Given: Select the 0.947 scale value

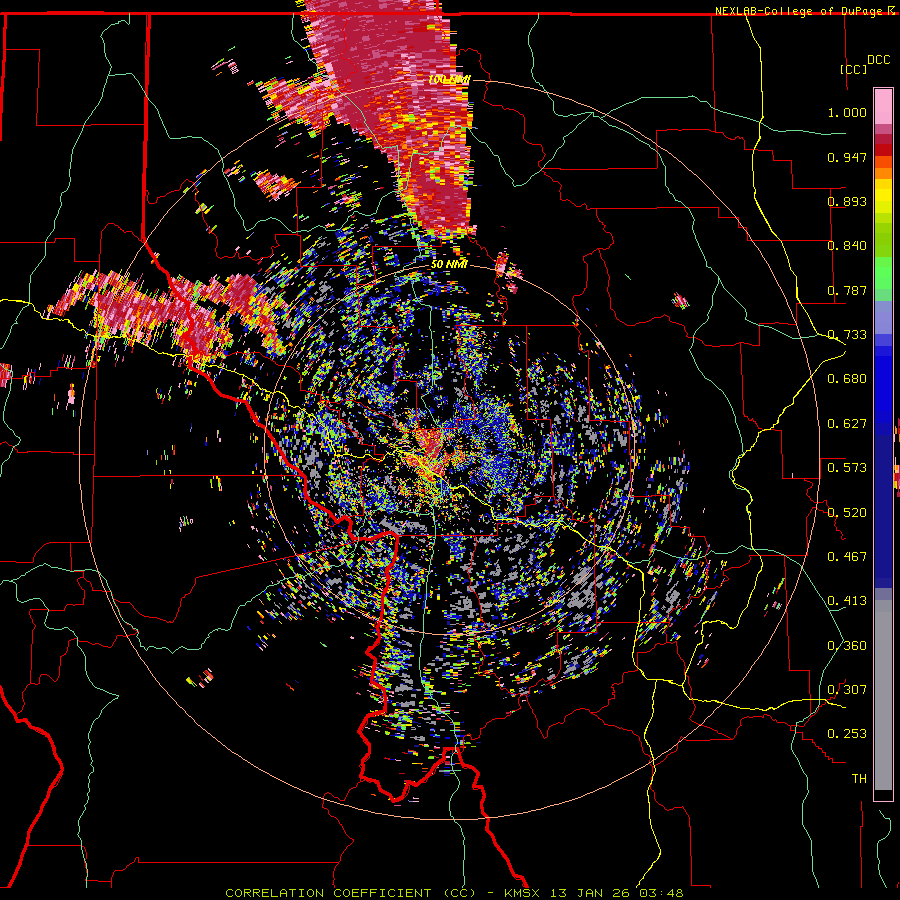Looking at the screenshot, I should click(x=847, y=157).
